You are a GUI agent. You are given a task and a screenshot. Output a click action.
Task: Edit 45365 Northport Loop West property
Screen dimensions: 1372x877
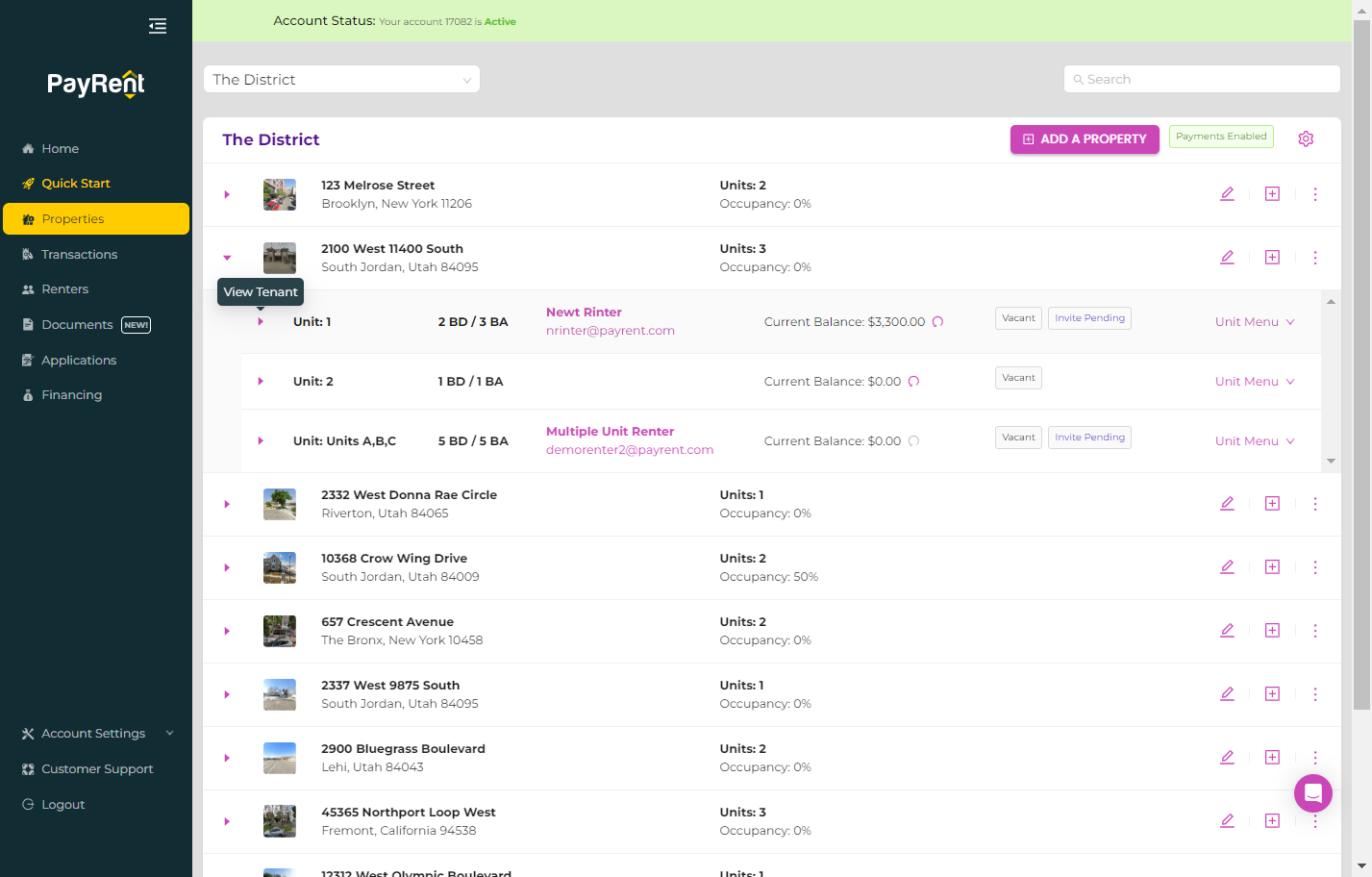pos(1227,821)
